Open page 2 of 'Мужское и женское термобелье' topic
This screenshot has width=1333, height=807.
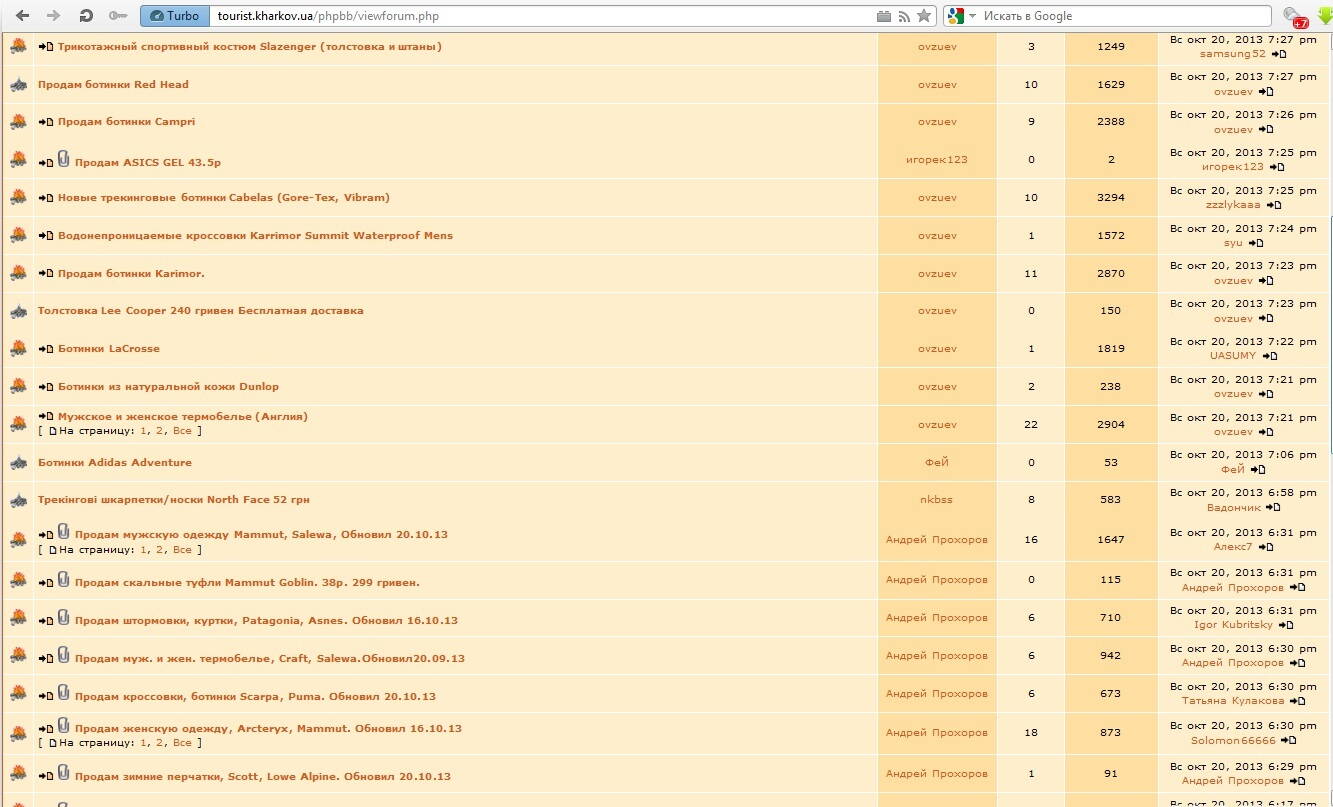(159, 431)
